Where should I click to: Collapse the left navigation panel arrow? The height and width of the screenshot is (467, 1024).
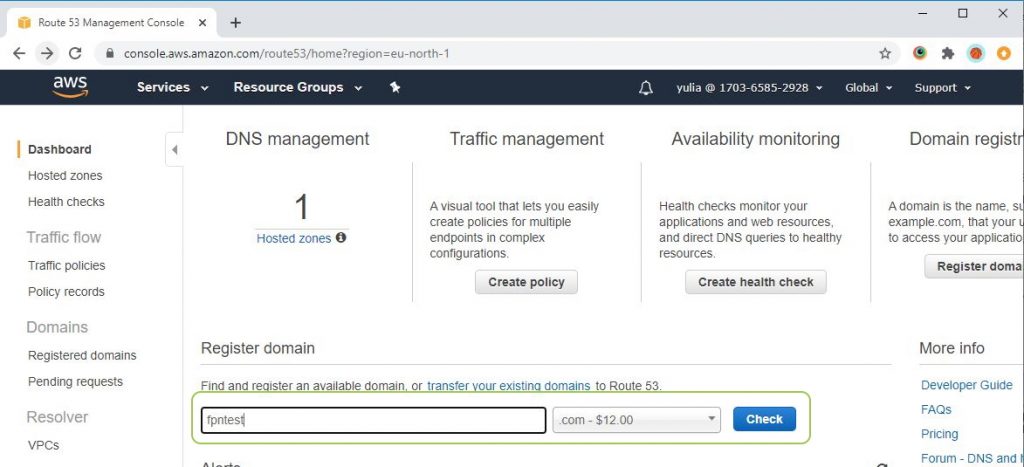[174, 150]
